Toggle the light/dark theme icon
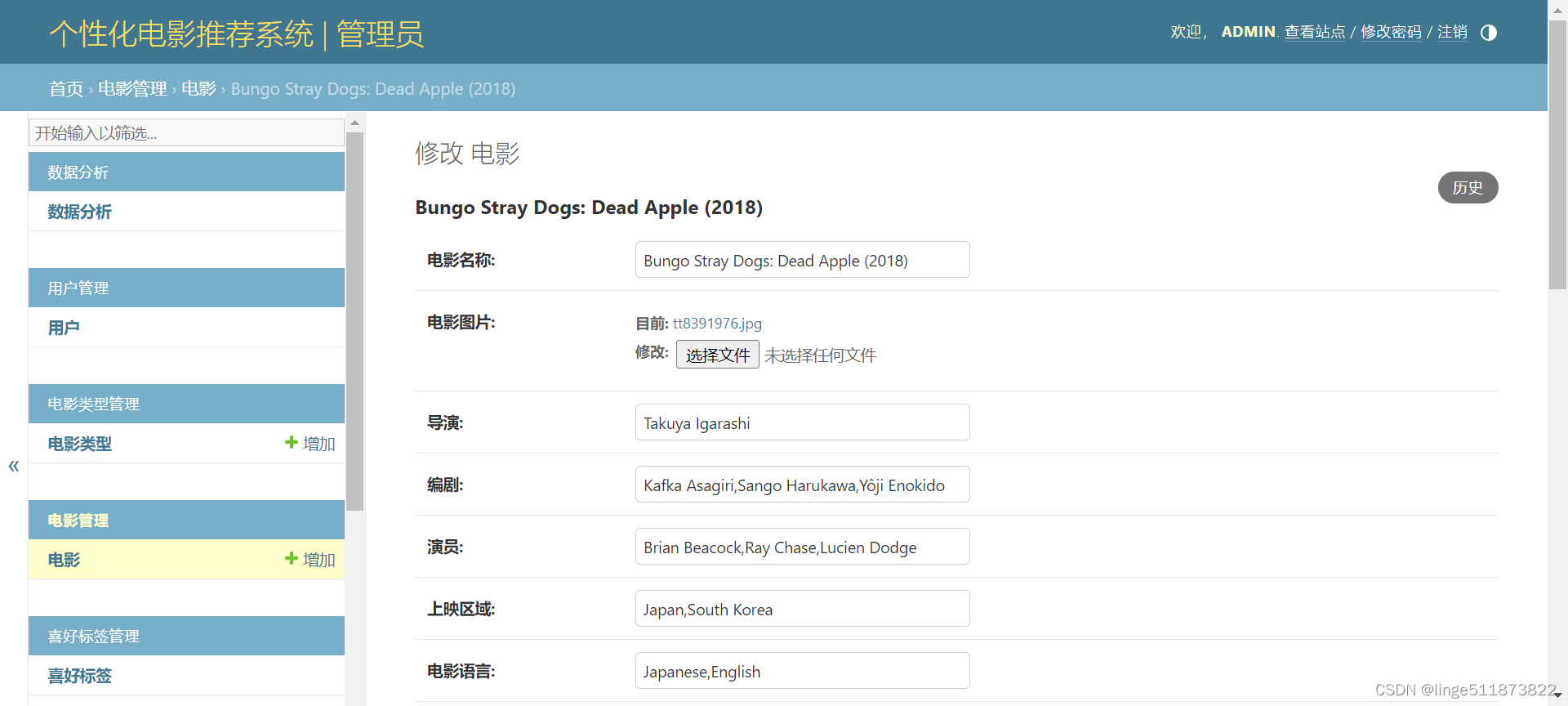Image resolution: width=1568 pixels, height=706 pixels. pos(1489,33)
